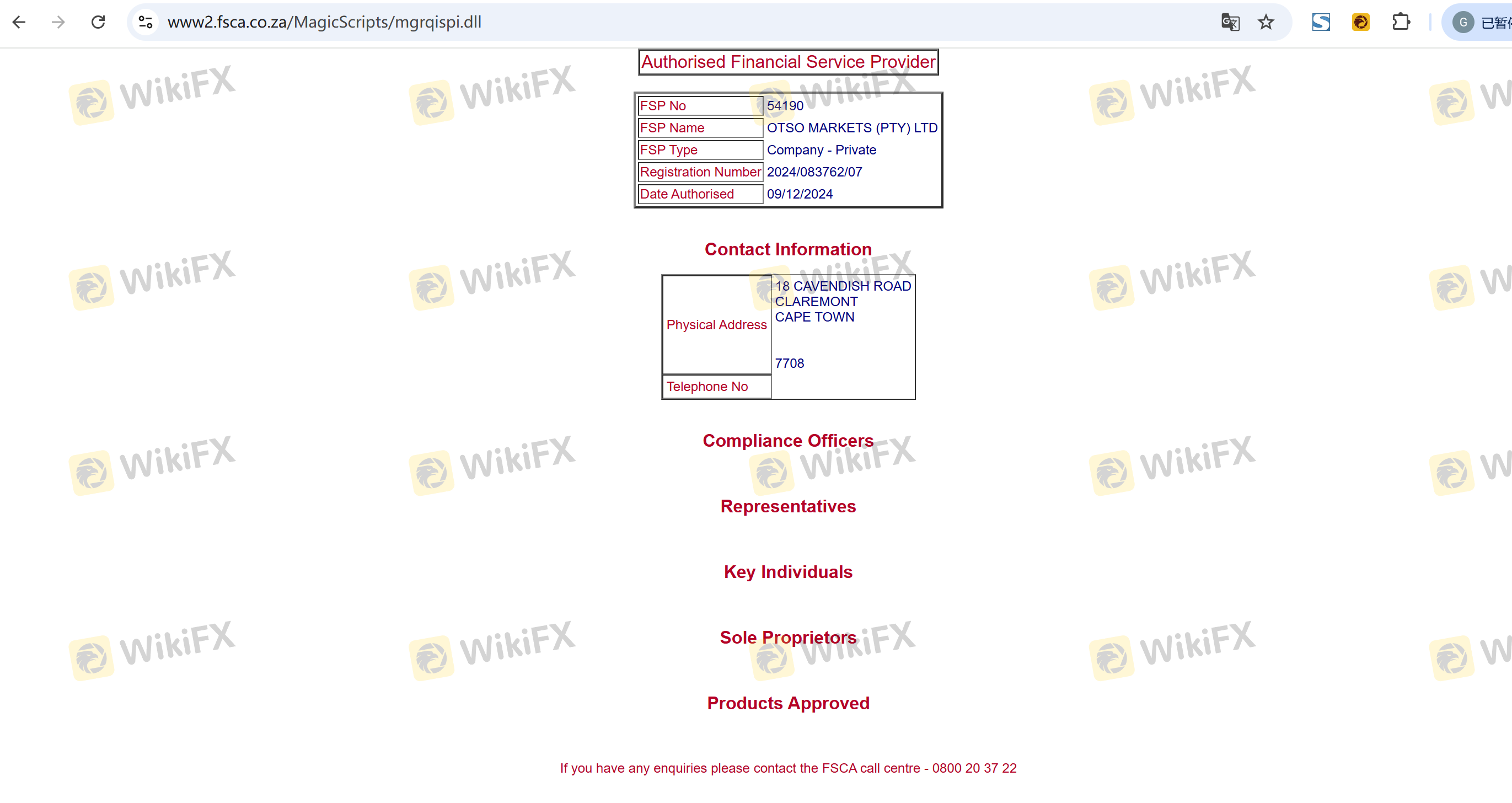
Task: Click the Products Approved heading
Action: (787, 703)
